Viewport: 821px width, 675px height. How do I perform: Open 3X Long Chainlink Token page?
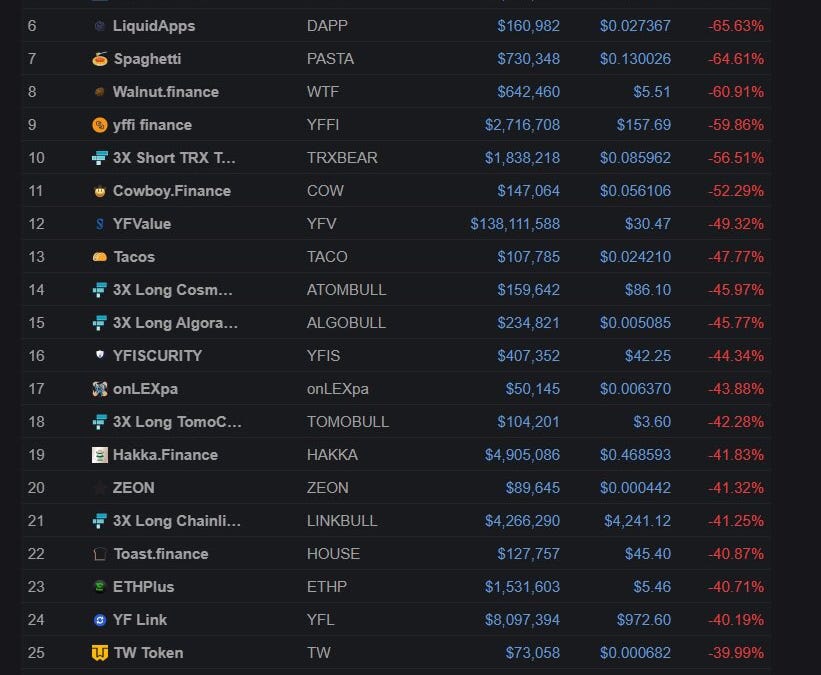177,521
